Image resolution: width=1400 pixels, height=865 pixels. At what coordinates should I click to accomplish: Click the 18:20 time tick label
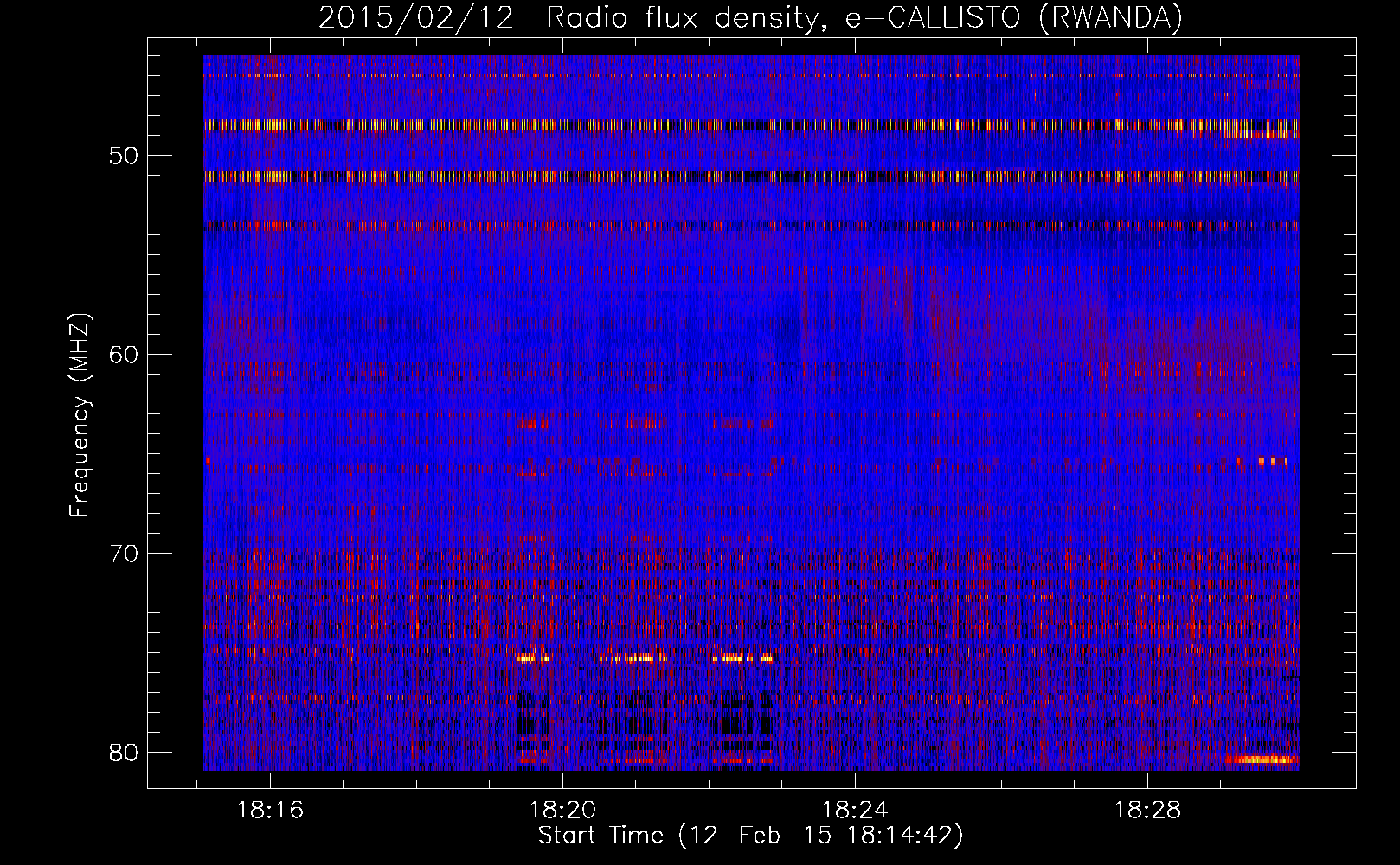563,811
